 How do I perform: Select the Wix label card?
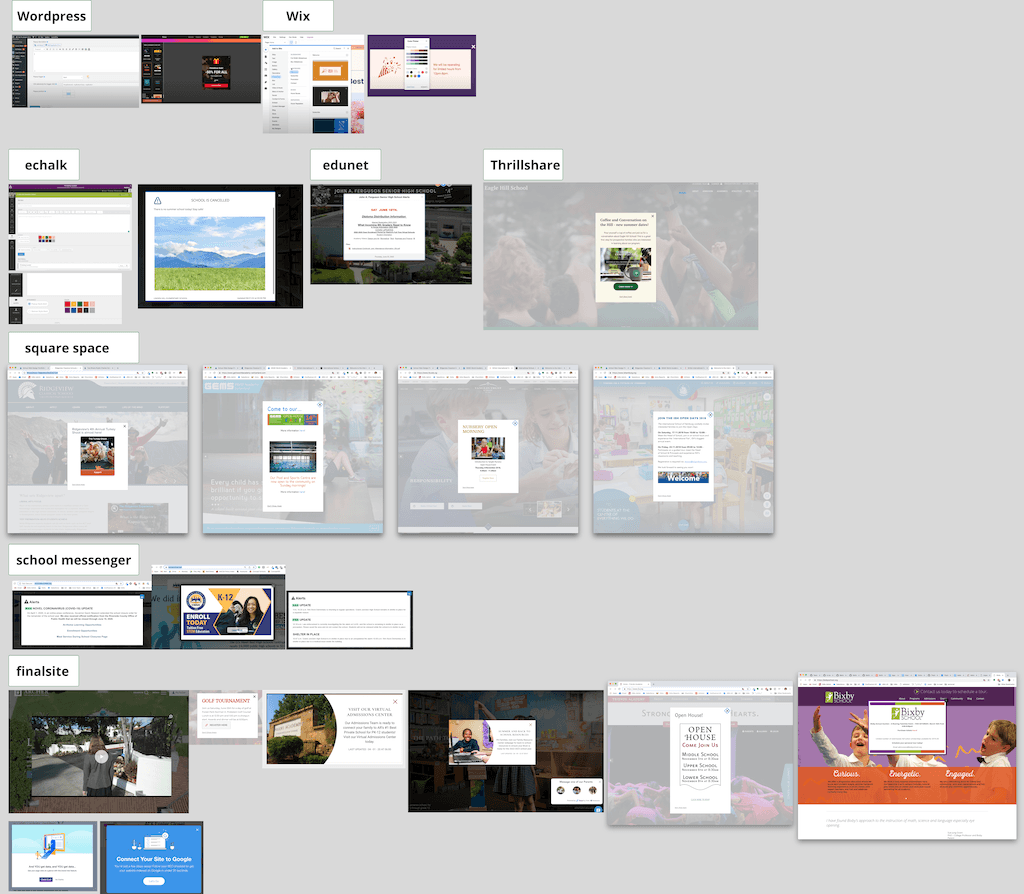click(298, 16)
